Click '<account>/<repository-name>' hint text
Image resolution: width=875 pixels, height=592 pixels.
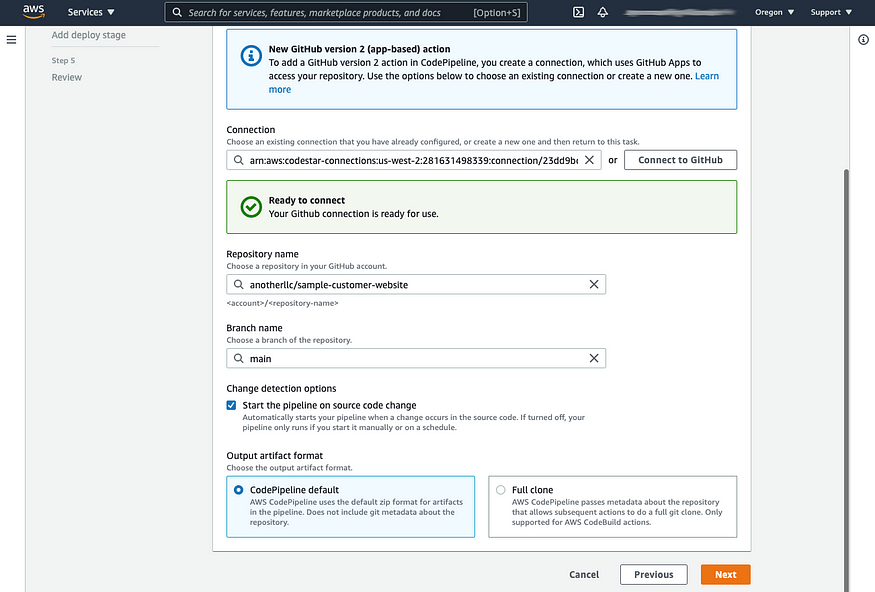pyautogui.click(x=282, y=303)
